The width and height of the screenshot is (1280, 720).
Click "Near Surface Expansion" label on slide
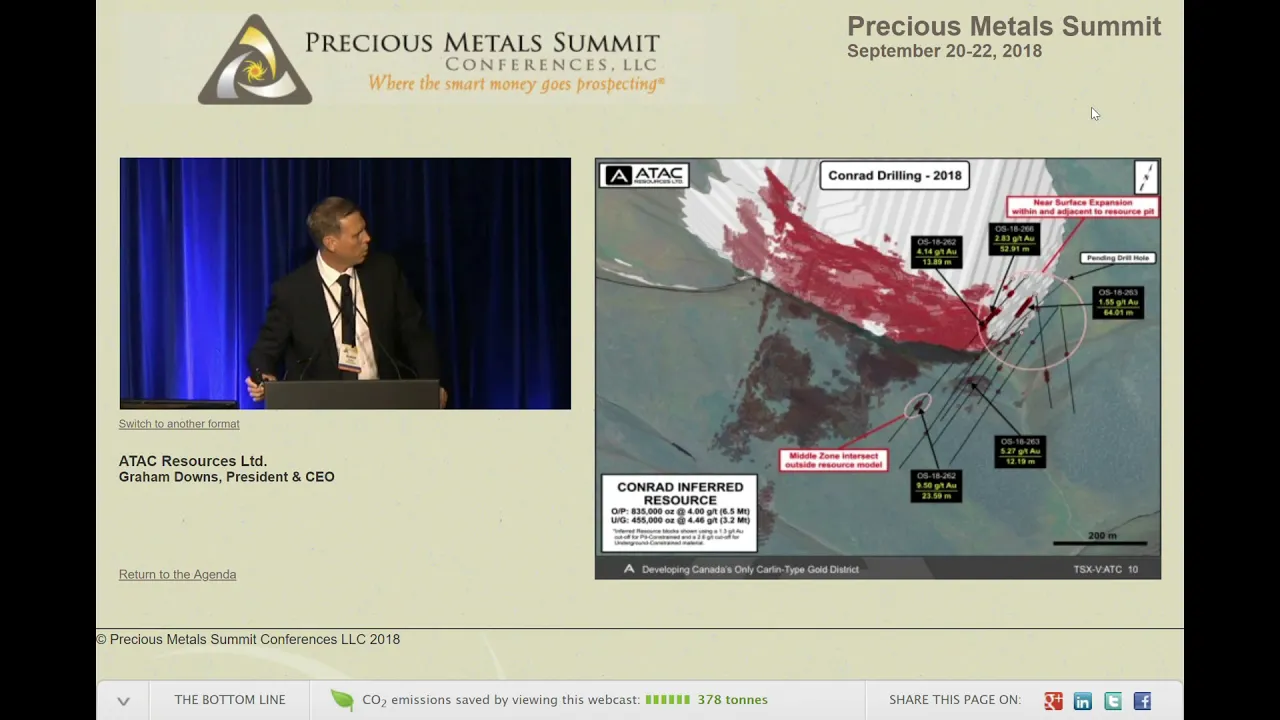(x=1083, y=207)
